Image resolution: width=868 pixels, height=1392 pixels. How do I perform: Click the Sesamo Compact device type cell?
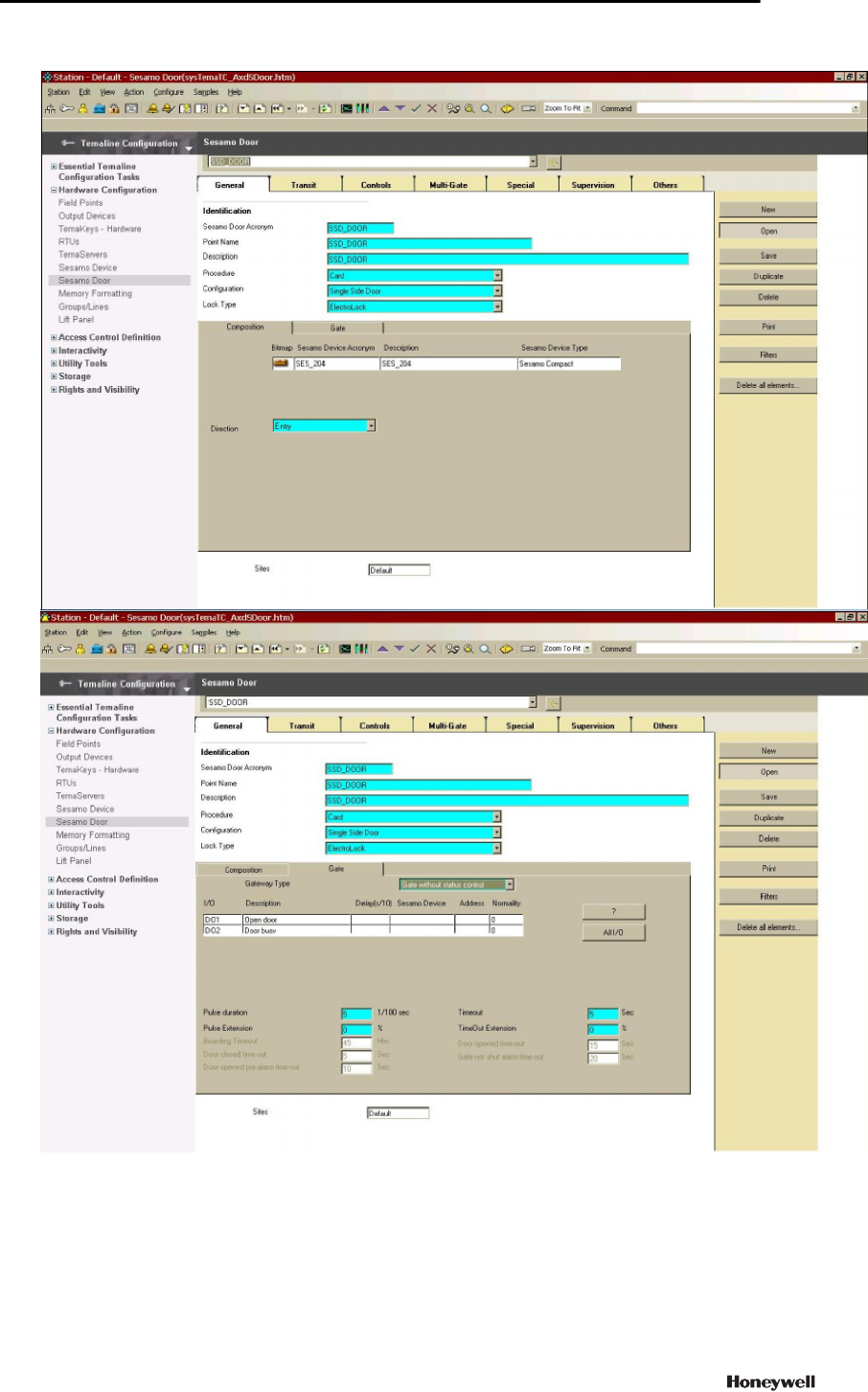(x=568, y=364)
